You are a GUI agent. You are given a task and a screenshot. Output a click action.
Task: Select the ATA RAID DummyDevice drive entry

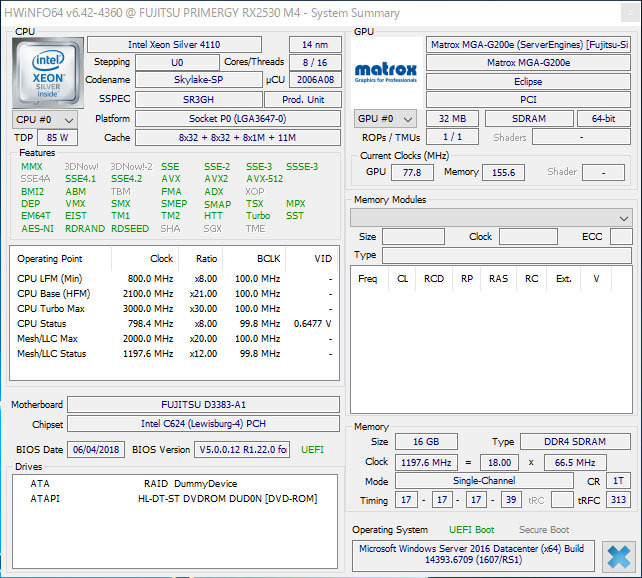174,483
